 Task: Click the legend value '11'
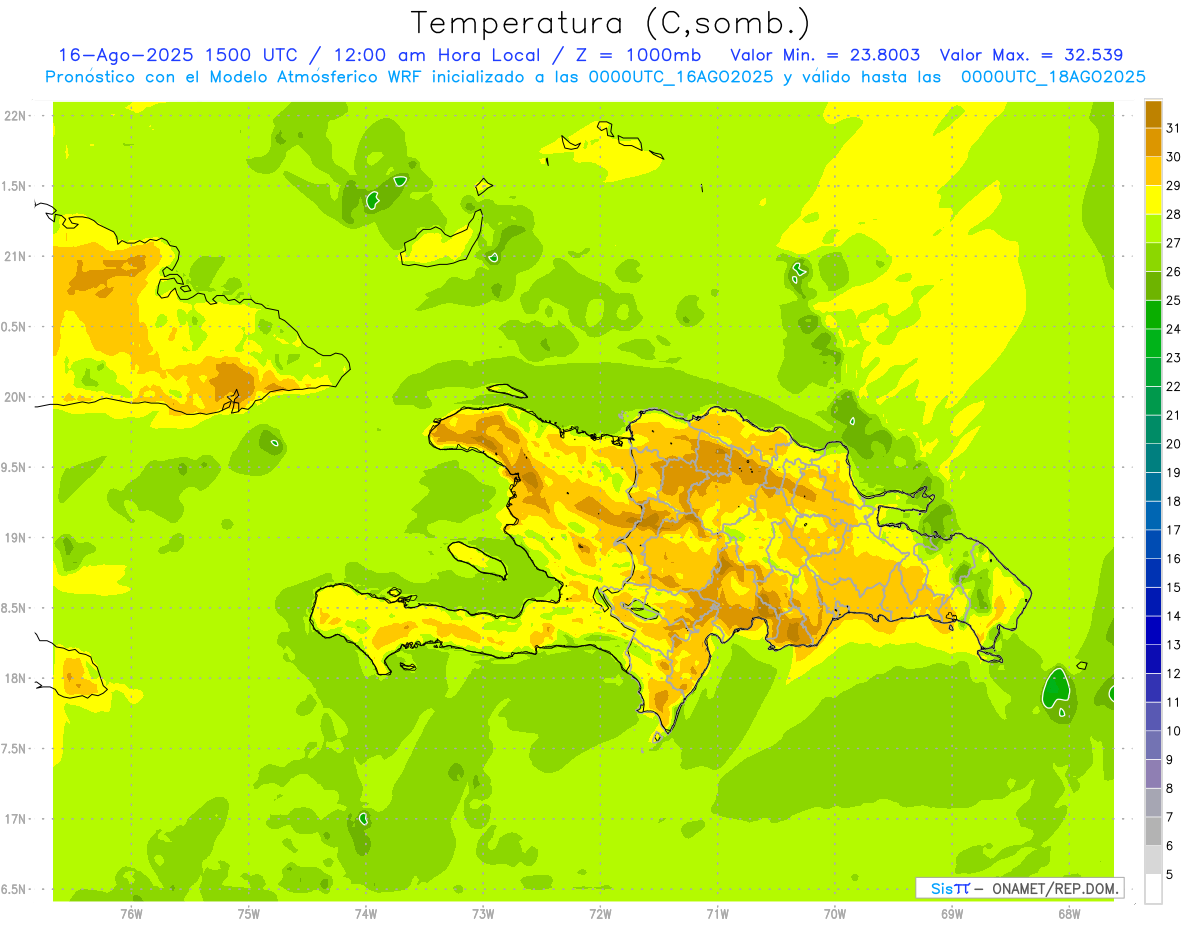tap(1173, 702)
